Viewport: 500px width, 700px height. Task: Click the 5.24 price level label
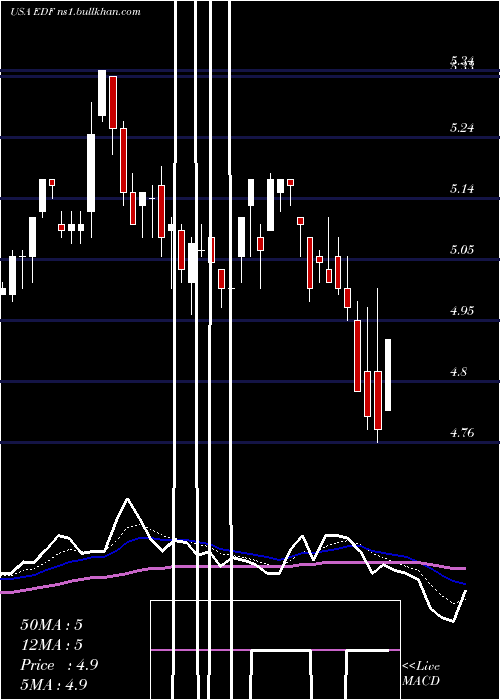(x=462, y=129)
